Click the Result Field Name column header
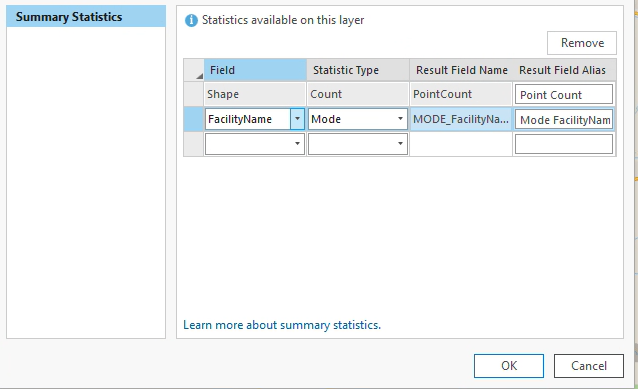 (x=461, y=70)
